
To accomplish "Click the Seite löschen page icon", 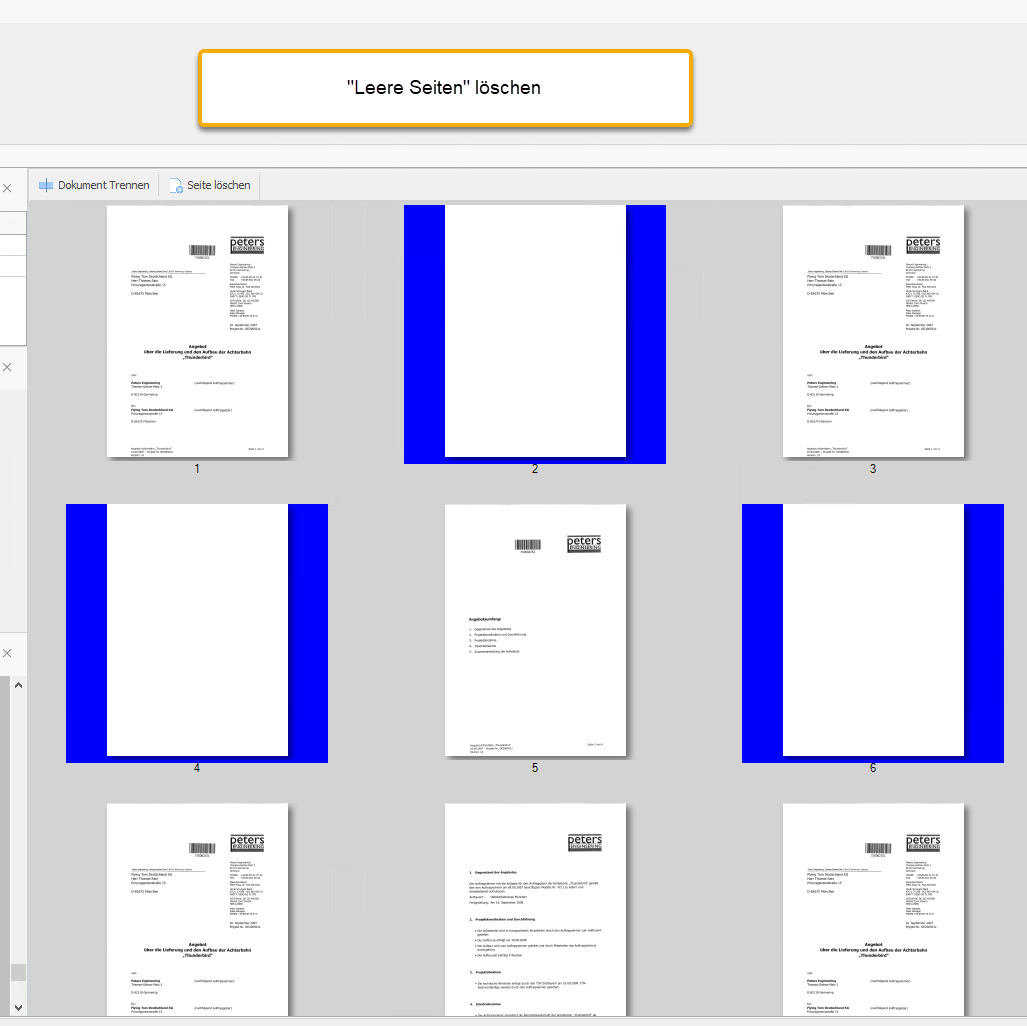I will 176,185.
